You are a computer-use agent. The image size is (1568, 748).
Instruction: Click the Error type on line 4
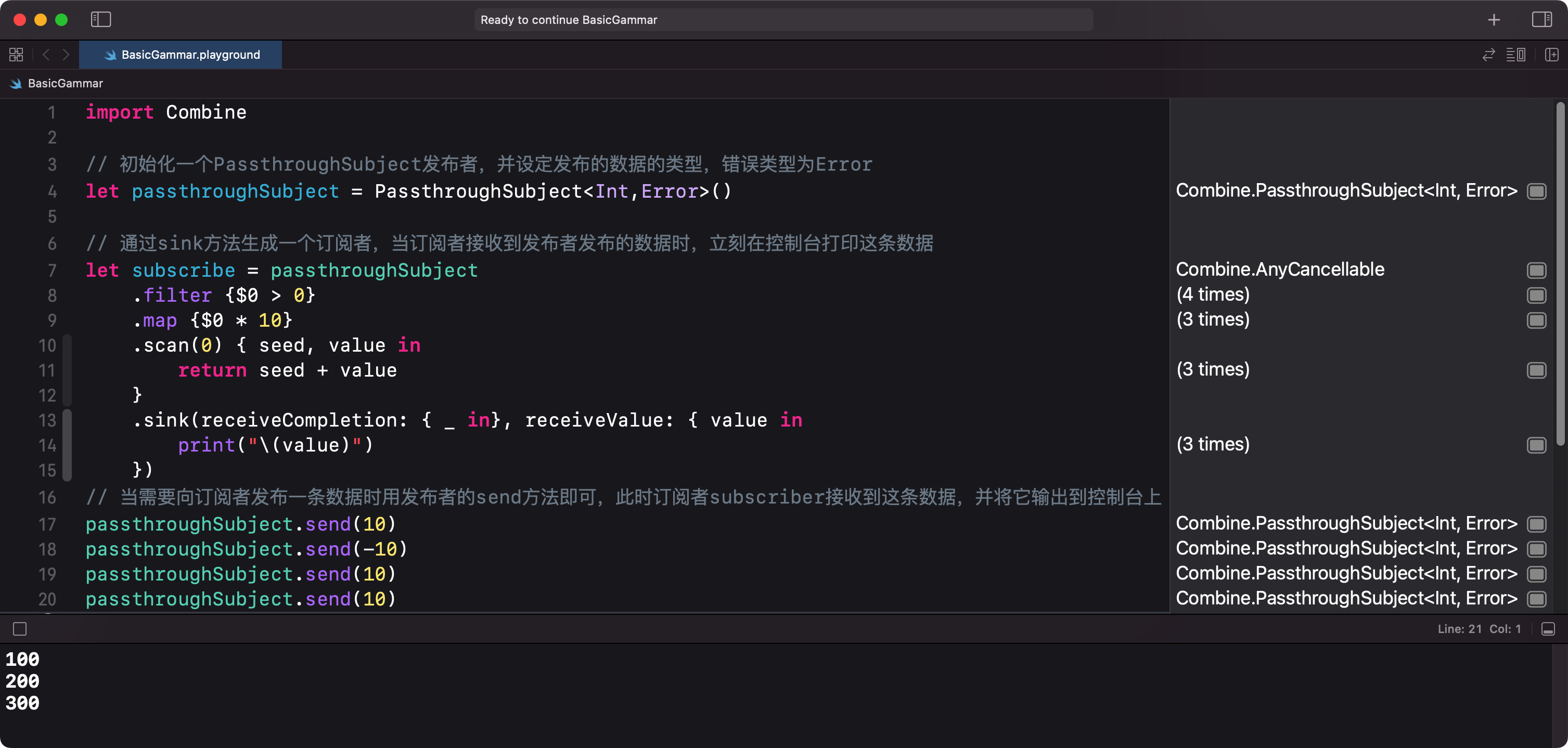pyautogui.click(x=670, y=191)
